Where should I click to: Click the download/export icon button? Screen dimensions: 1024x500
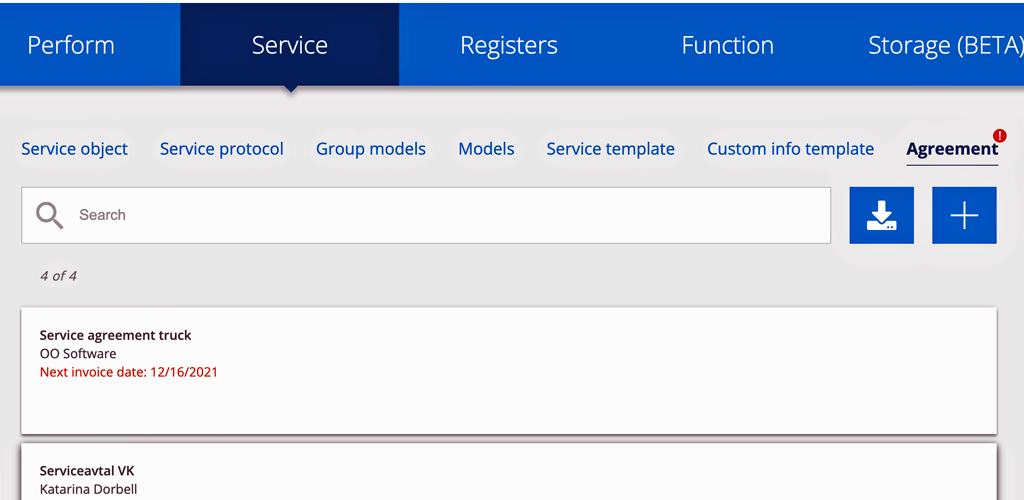tap(881, 215)
